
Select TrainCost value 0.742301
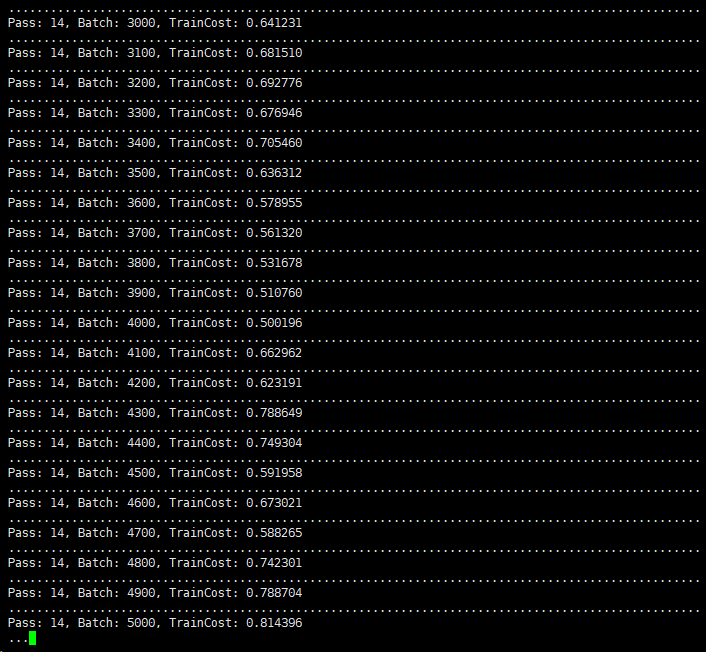point(274,563)
